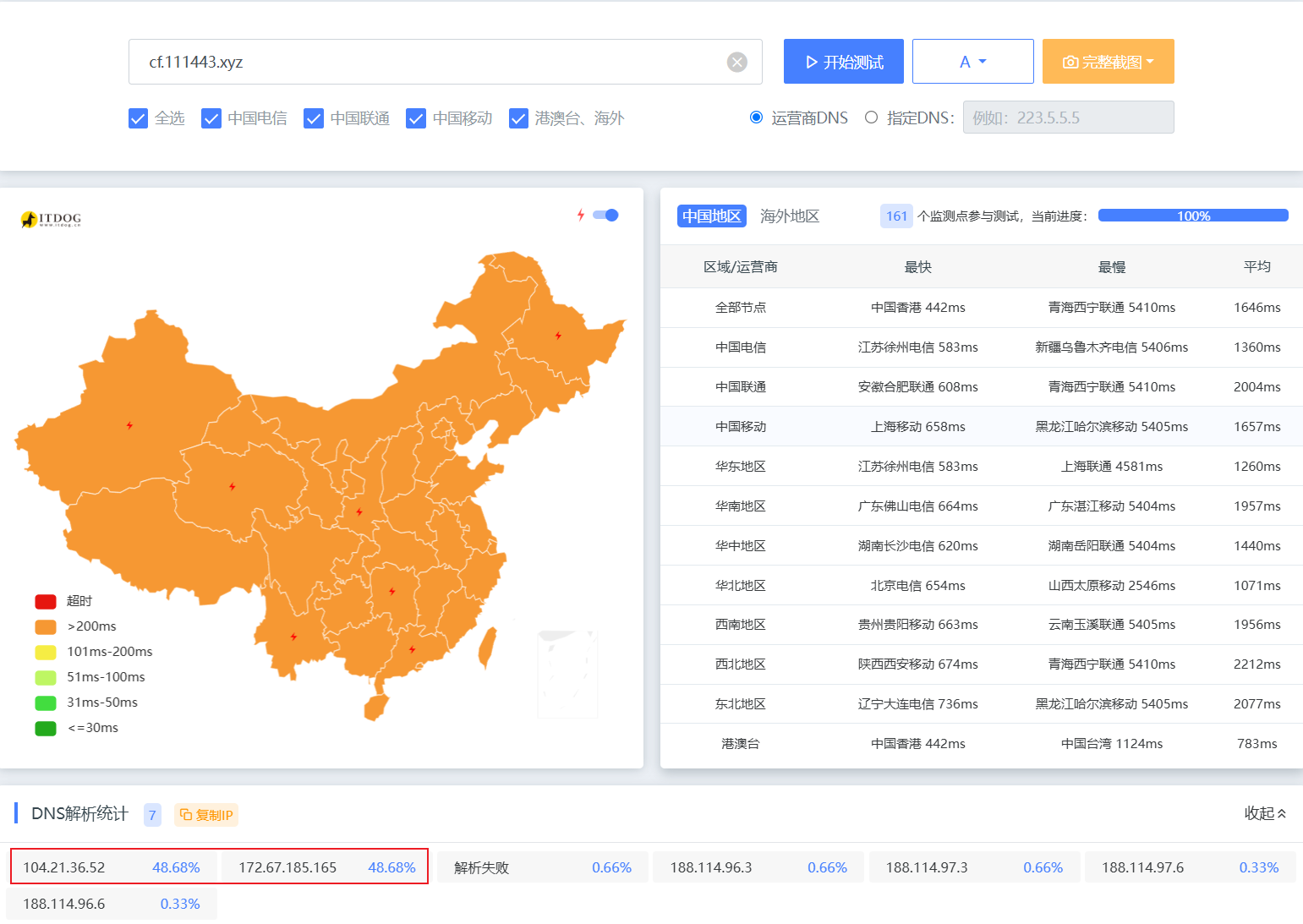Open the A record type dropdown
Image resolution: width=1303 pixels, height=924 pixels.
[972, 62]
